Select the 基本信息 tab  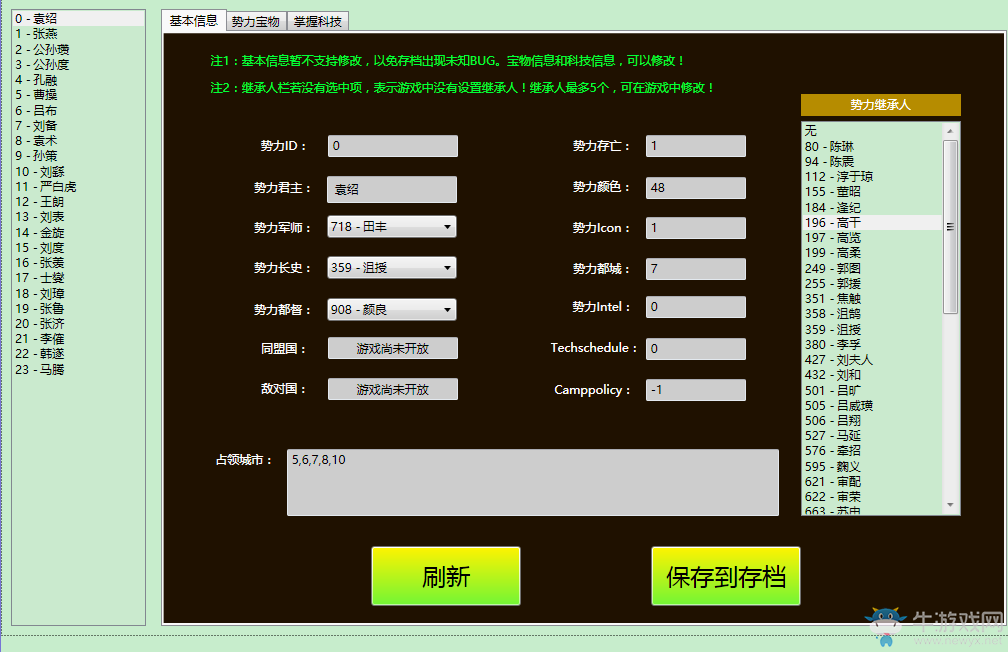(194, 21)
